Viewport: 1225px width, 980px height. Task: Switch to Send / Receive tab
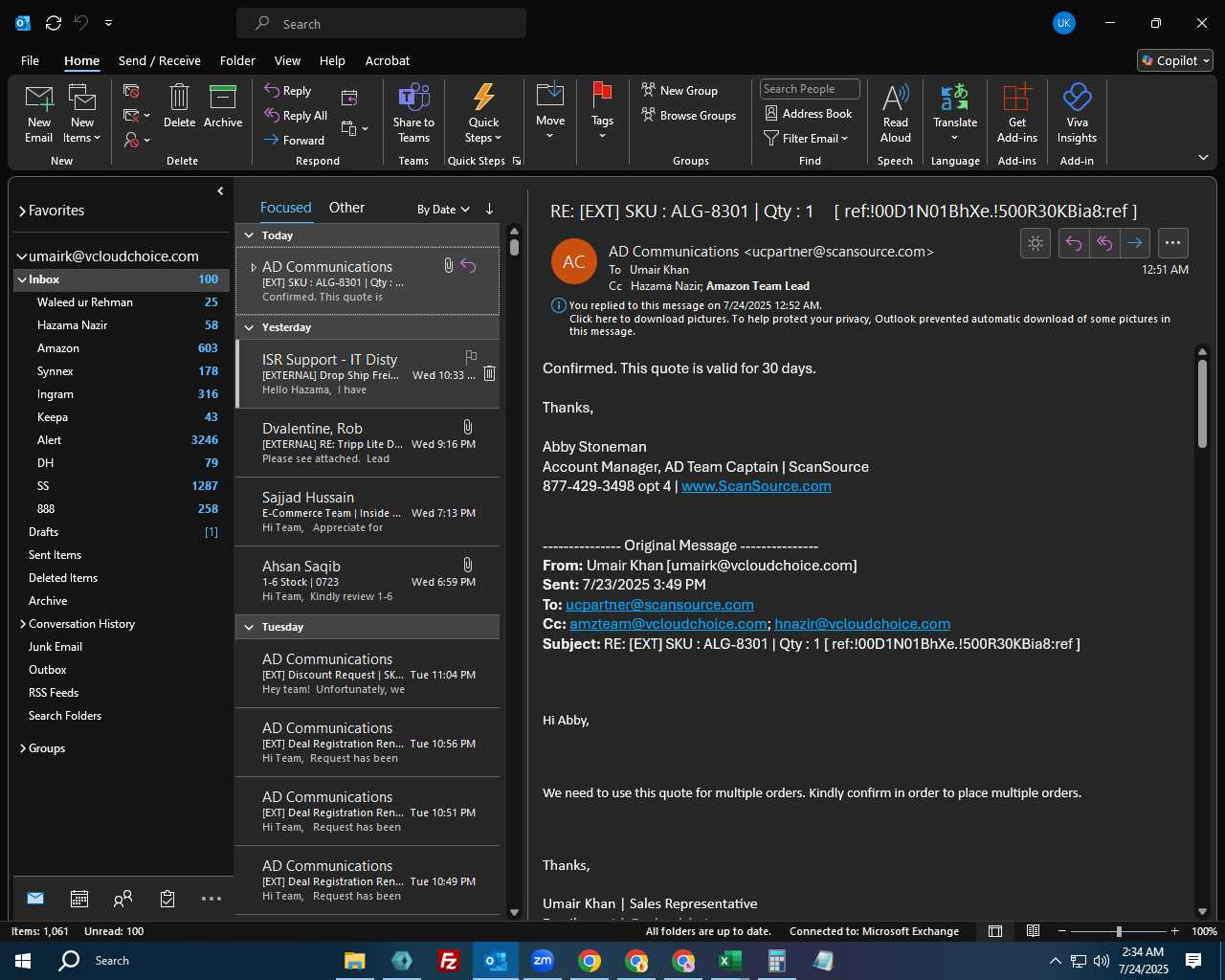160,60
